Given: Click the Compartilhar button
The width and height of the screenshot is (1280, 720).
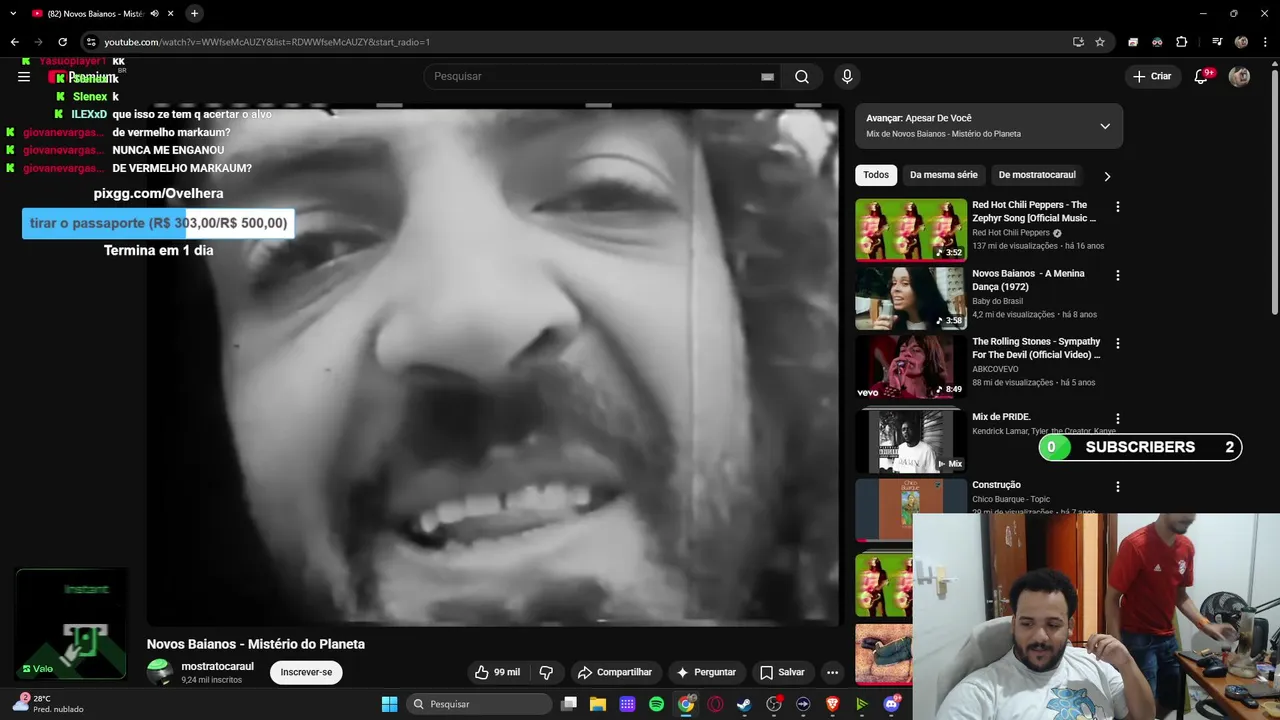Looking at the screenshot, I should [614, 672].
